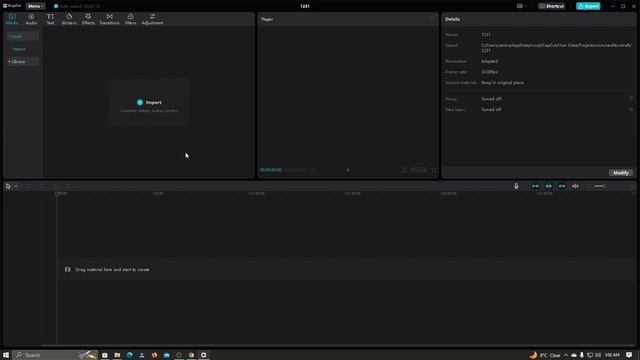Toggle the preview axis
The width and height of the screenshot is (640, 360).
click(575, 186)
